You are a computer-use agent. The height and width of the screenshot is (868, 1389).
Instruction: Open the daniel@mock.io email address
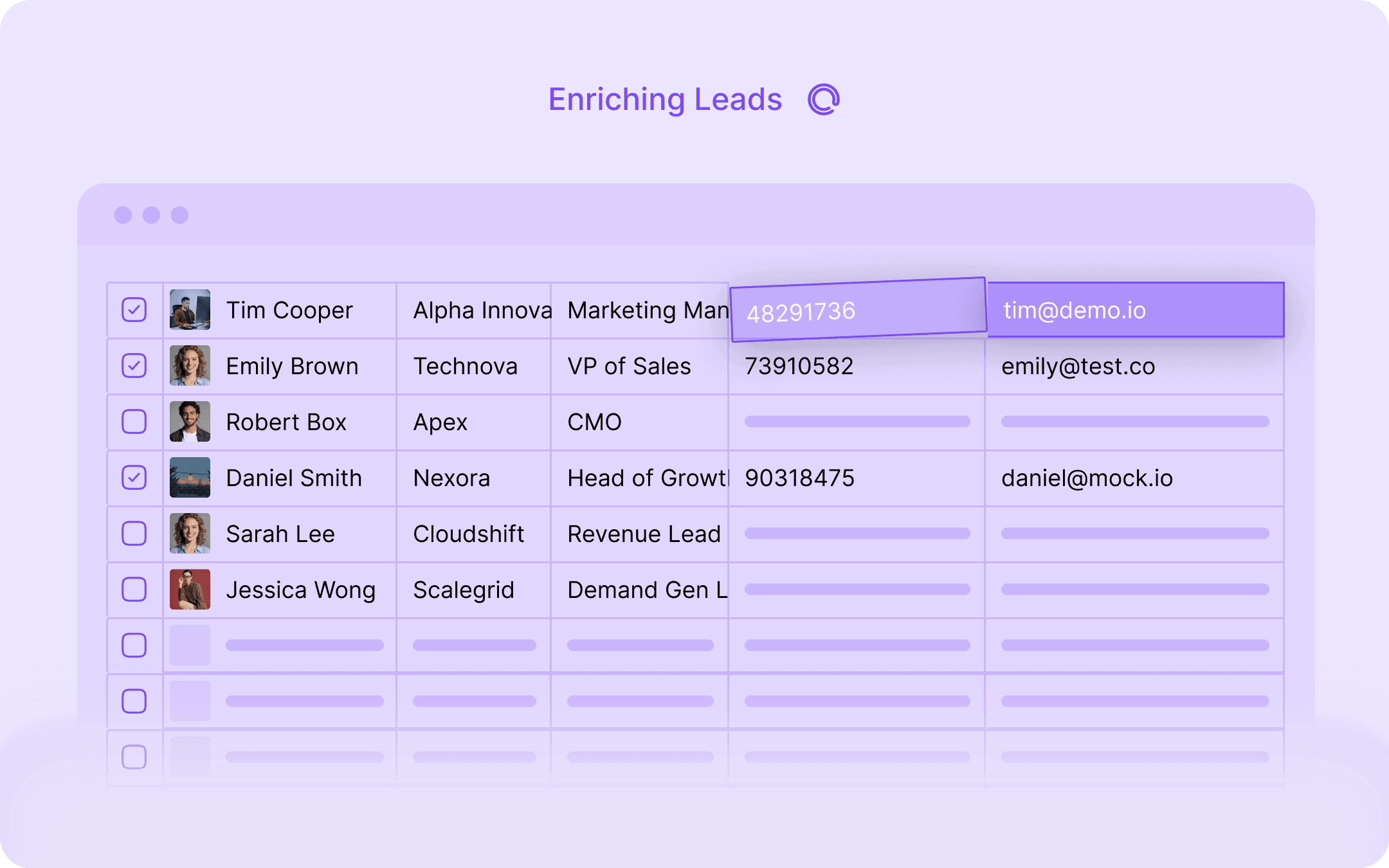pos(1087,478)
